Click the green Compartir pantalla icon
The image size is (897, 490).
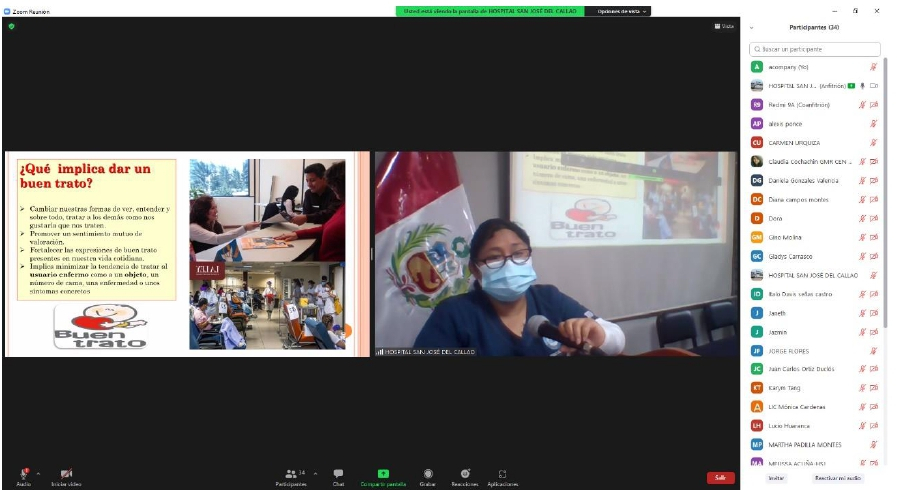(383, 473)
